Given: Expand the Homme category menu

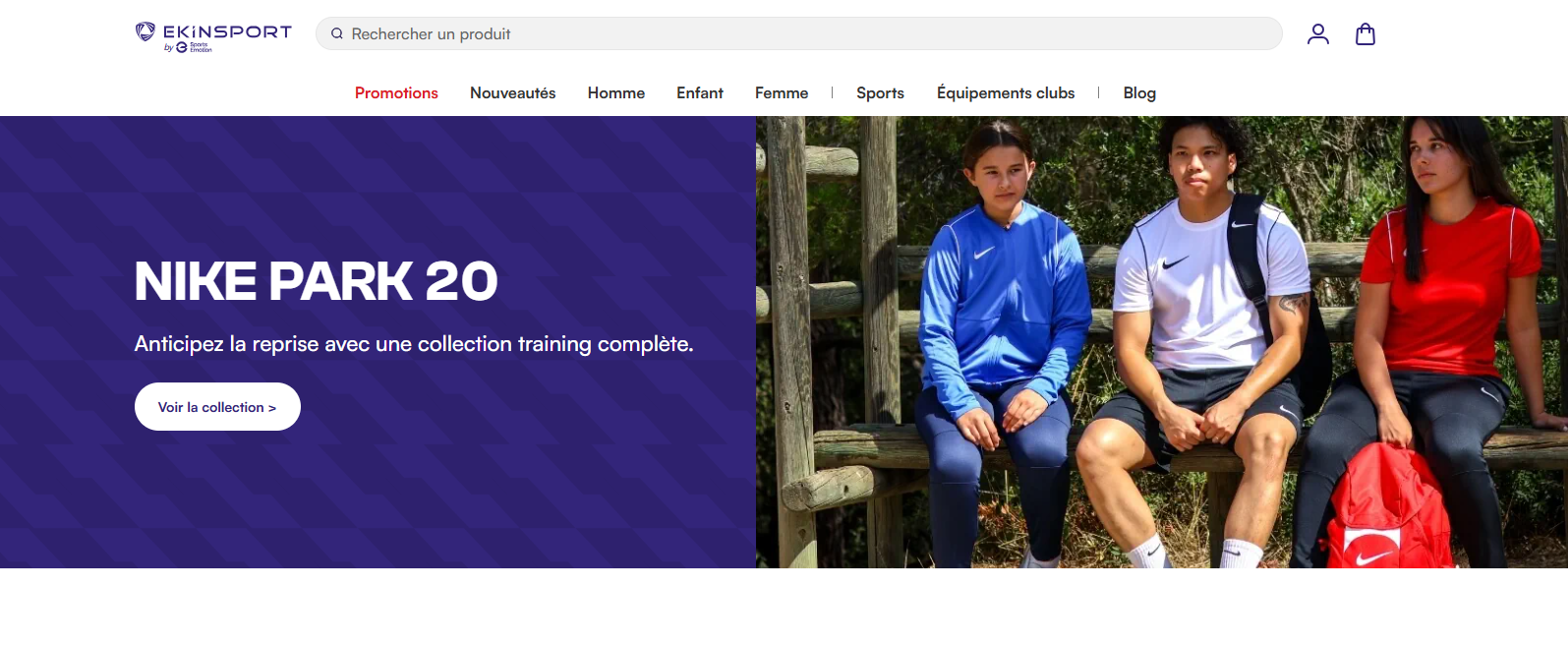Looking at the screenshot, I should coord(615,92).
